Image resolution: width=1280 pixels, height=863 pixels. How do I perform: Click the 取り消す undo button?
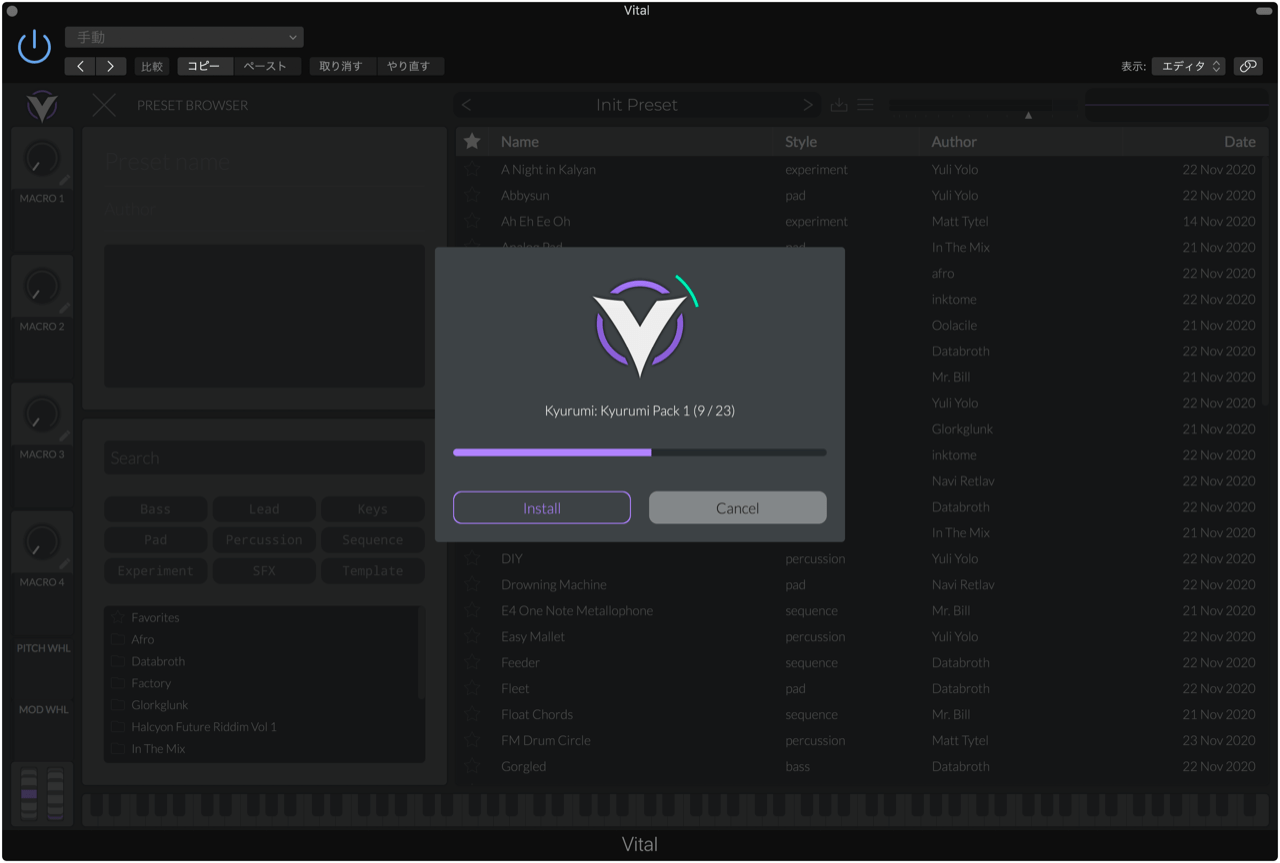(x=342, y=65)
